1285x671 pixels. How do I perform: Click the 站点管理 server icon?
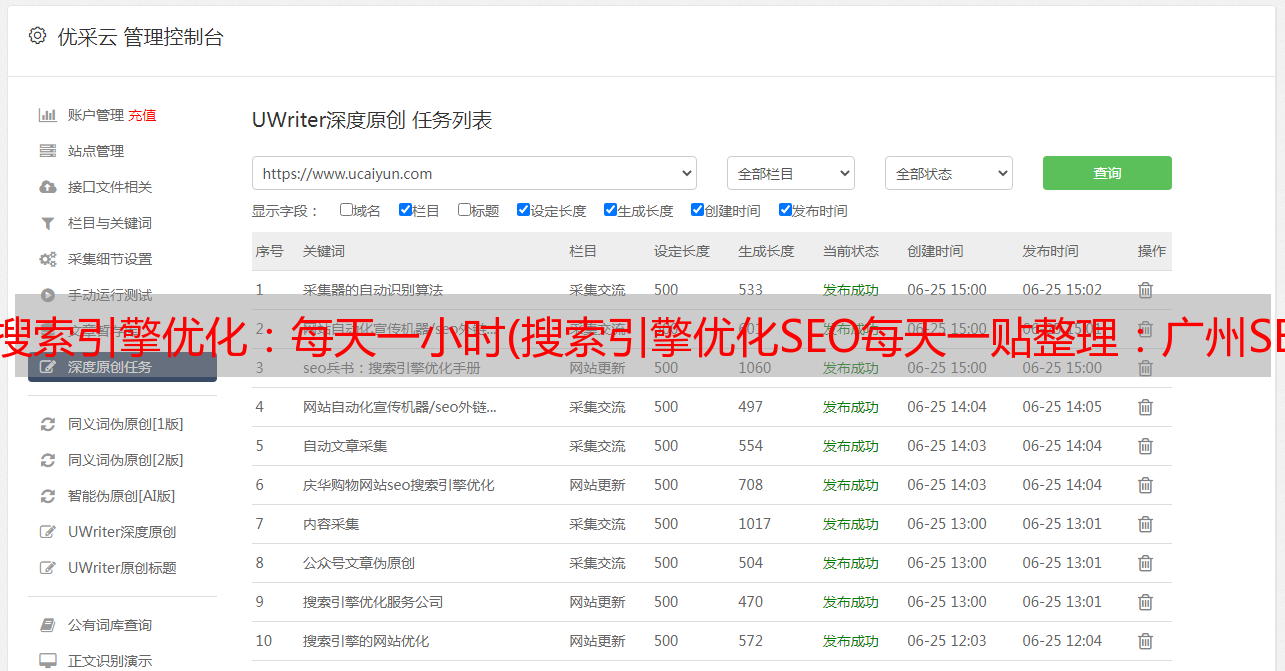coord(47,151)
